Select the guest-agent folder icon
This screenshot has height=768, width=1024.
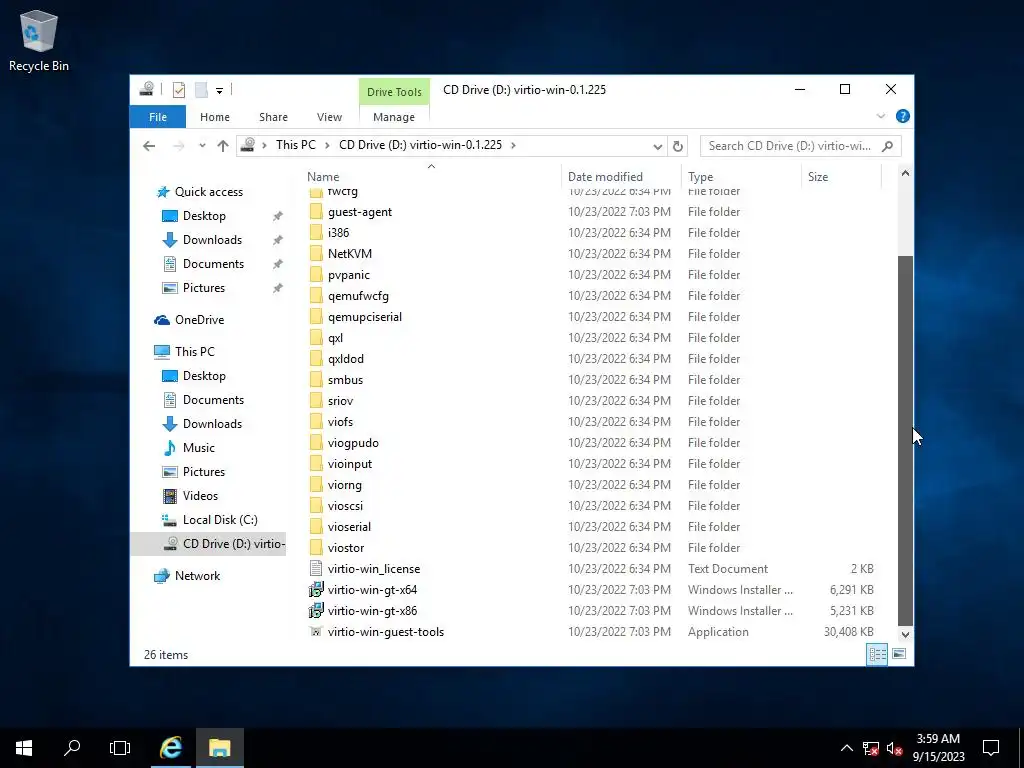[316, 212]
